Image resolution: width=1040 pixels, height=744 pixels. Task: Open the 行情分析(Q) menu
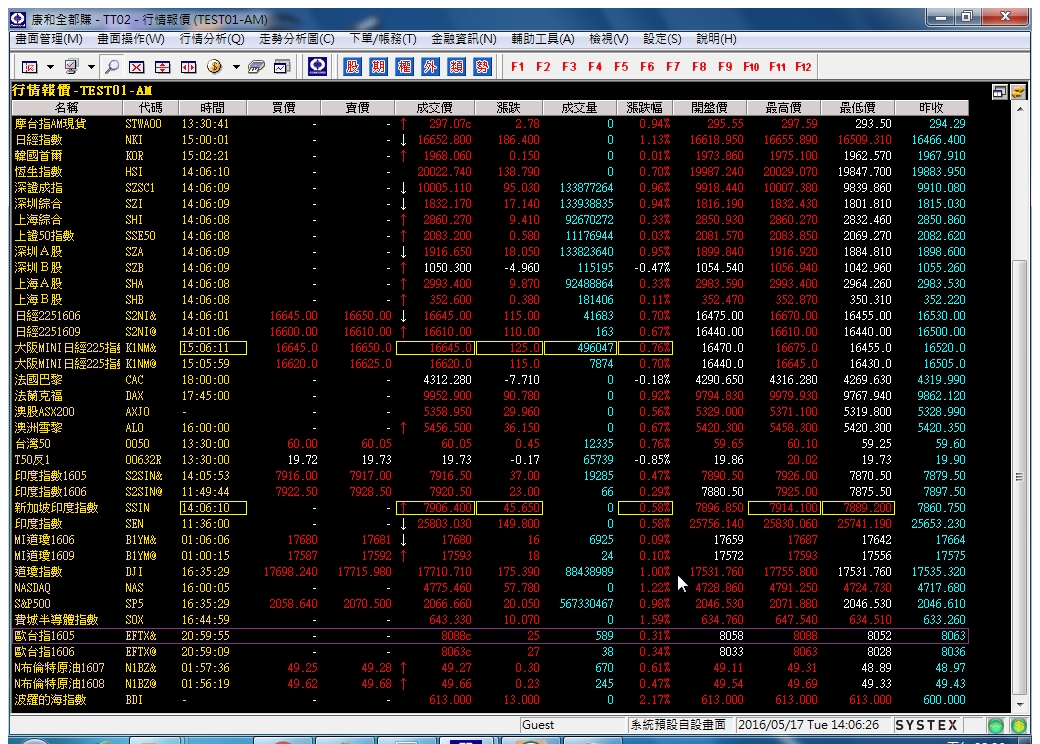pyautogui.click(x=212, y=39)
